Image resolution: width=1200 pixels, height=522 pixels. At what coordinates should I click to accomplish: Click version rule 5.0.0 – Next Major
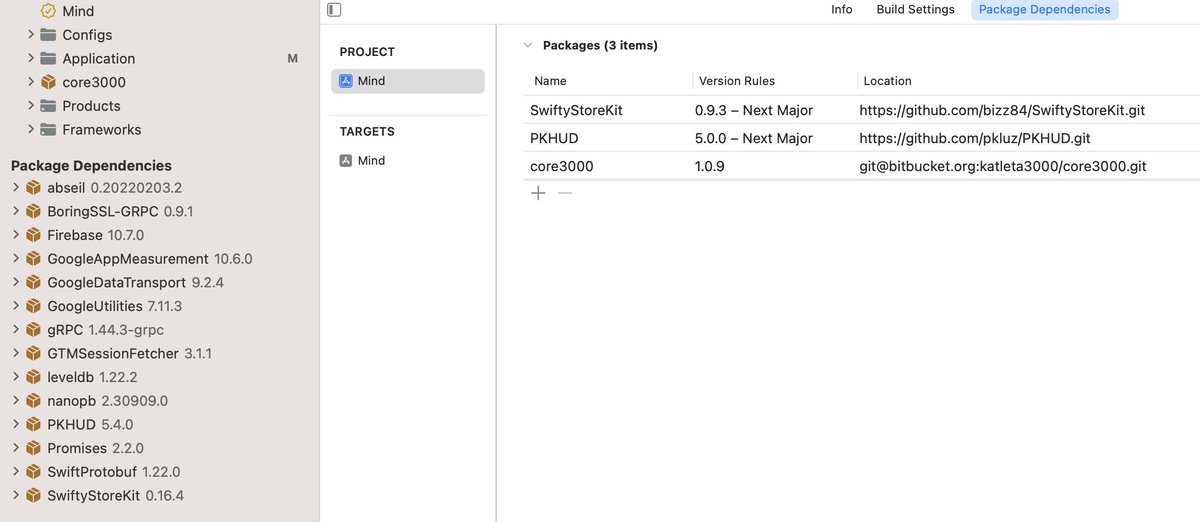(754, 138)
